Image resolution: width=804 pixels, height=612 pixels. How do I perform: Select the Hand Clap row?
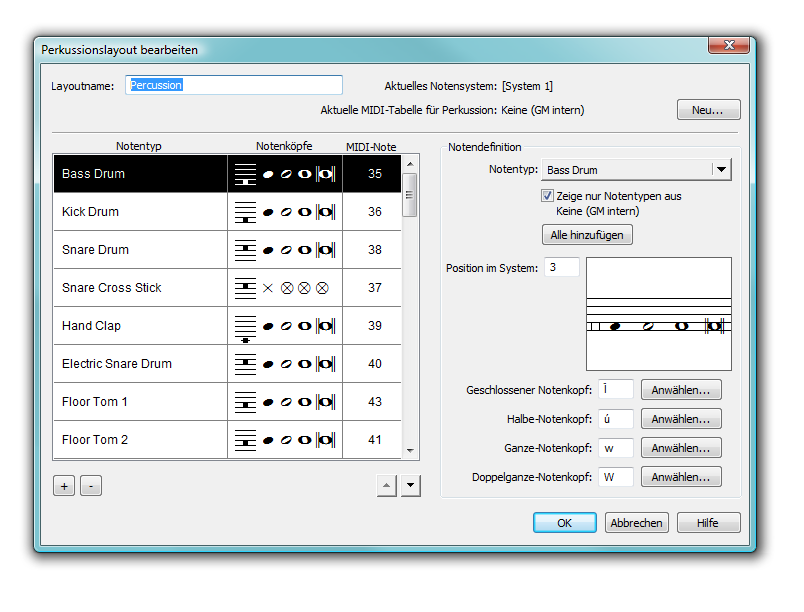tap(227, 325)
